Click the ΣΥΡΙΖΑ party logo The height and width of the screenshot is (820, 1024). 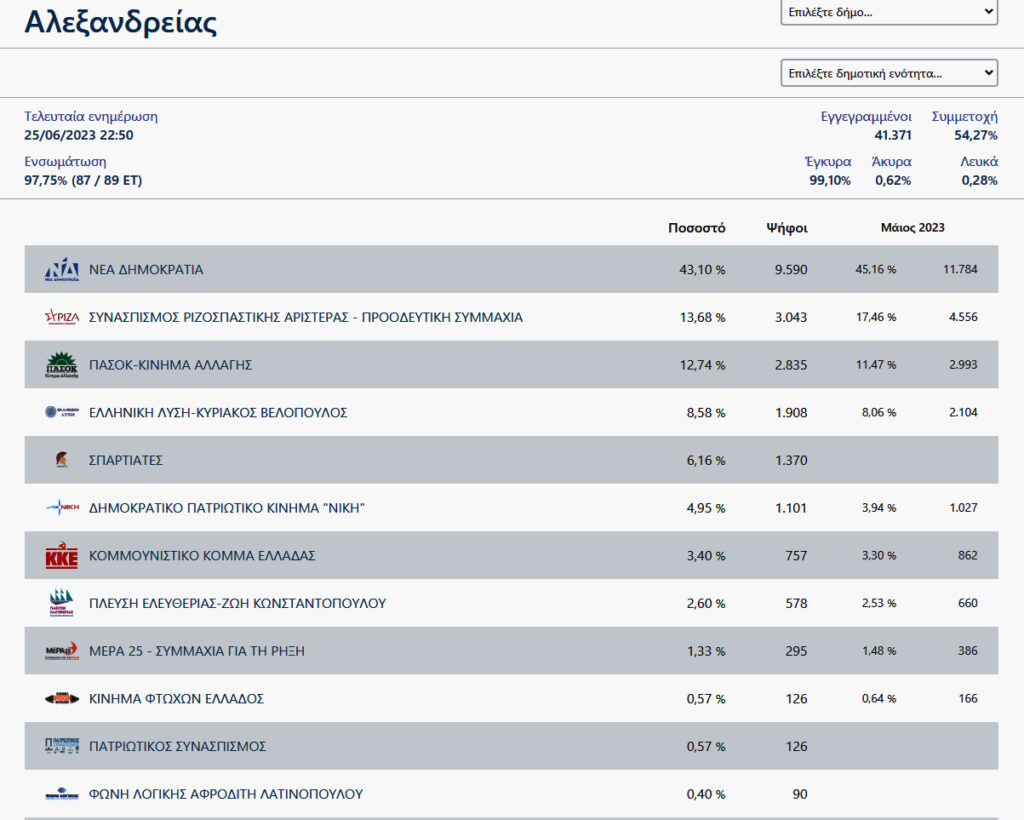(62, 317)
